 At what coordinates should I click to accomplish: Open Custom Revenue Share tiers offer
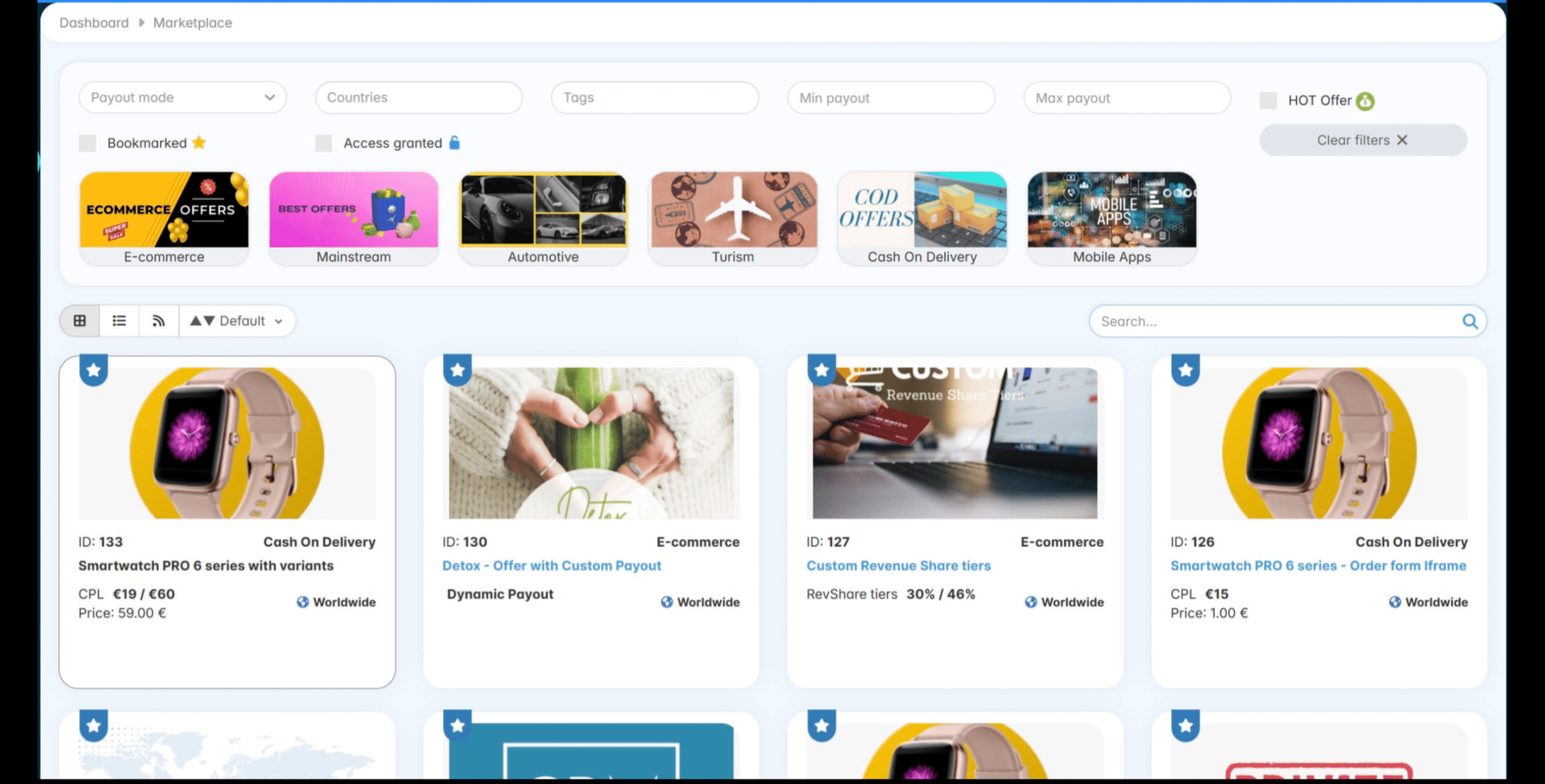[x=899, y=565]
